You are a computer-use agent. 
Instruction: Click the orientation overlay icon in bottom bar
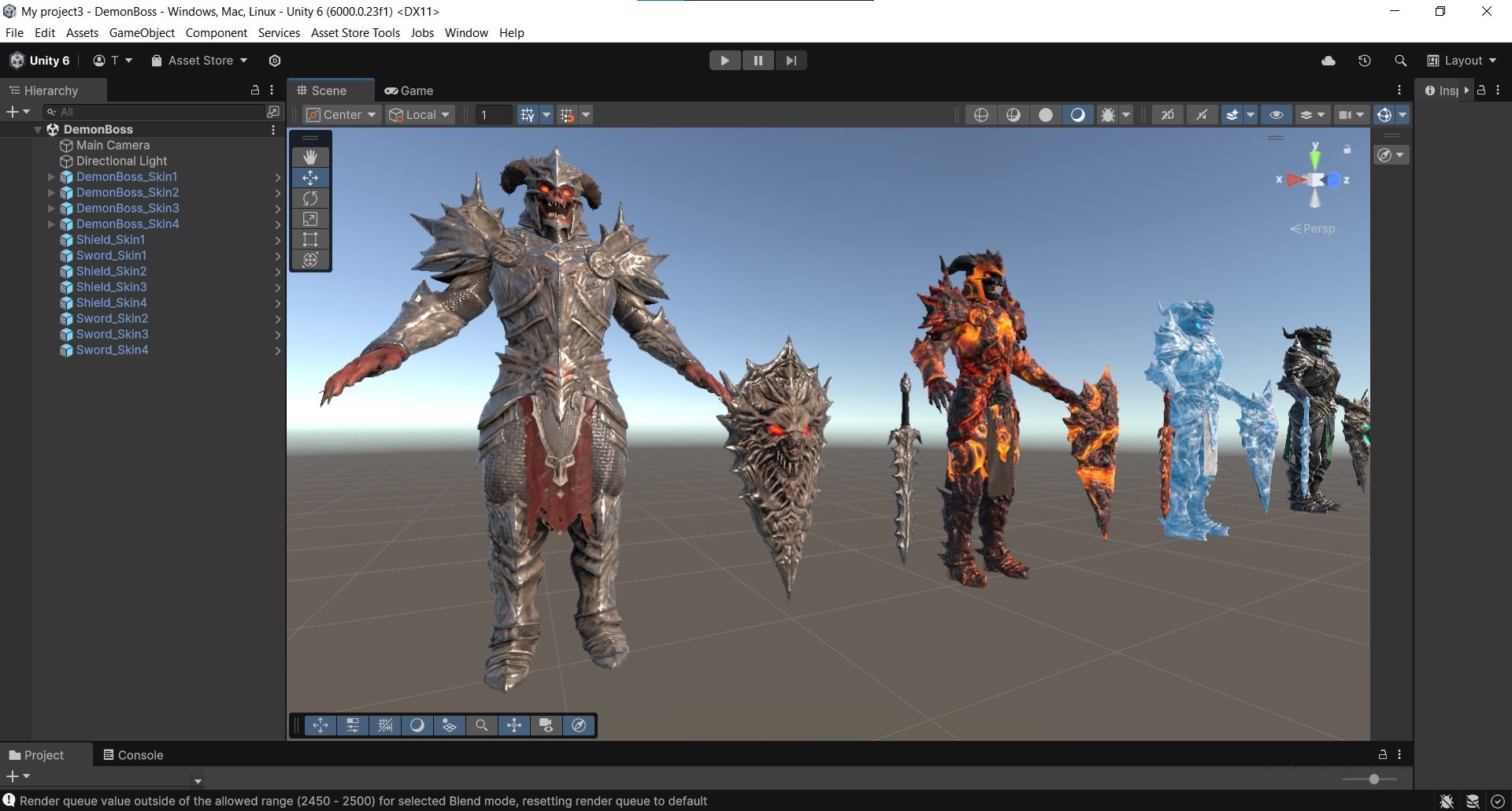point(514,725)
